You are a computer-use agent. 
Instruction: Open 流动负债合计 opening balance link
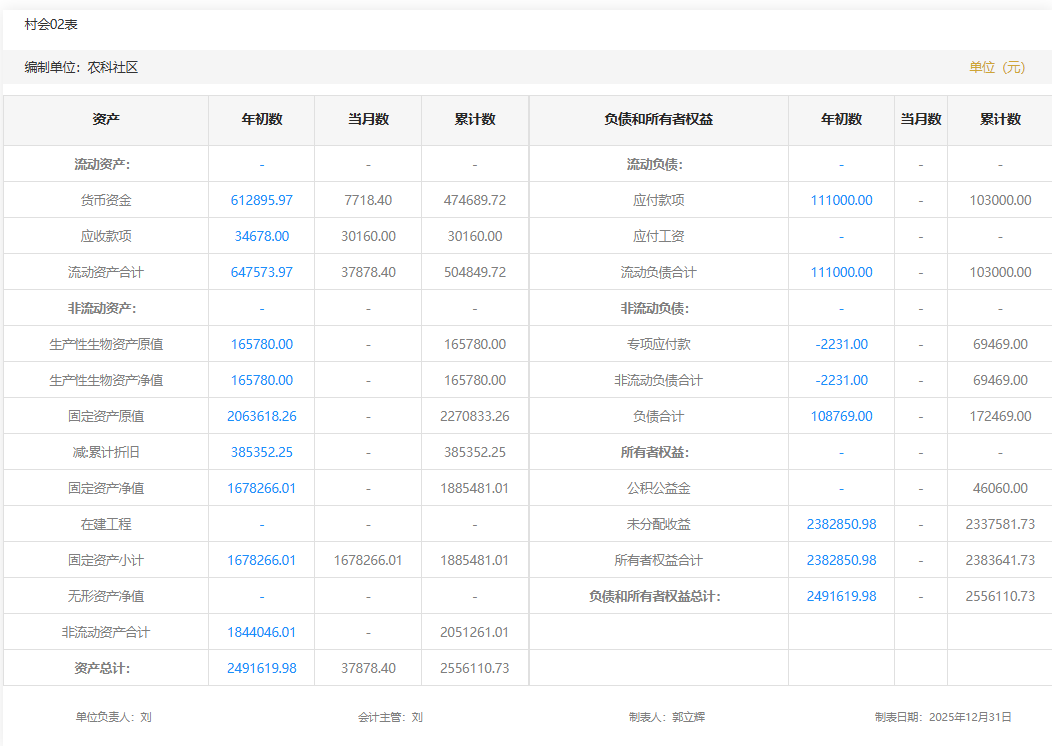tap(841, 272)
